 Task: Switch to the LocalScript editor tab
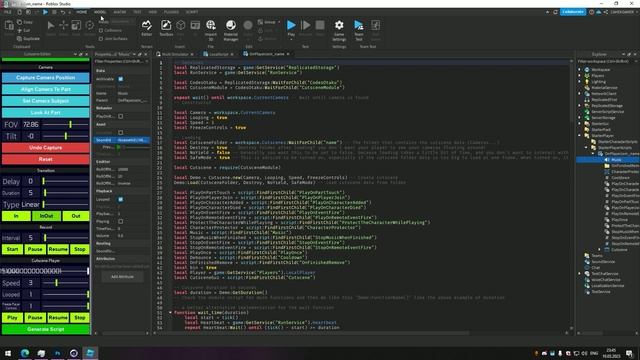218,54
